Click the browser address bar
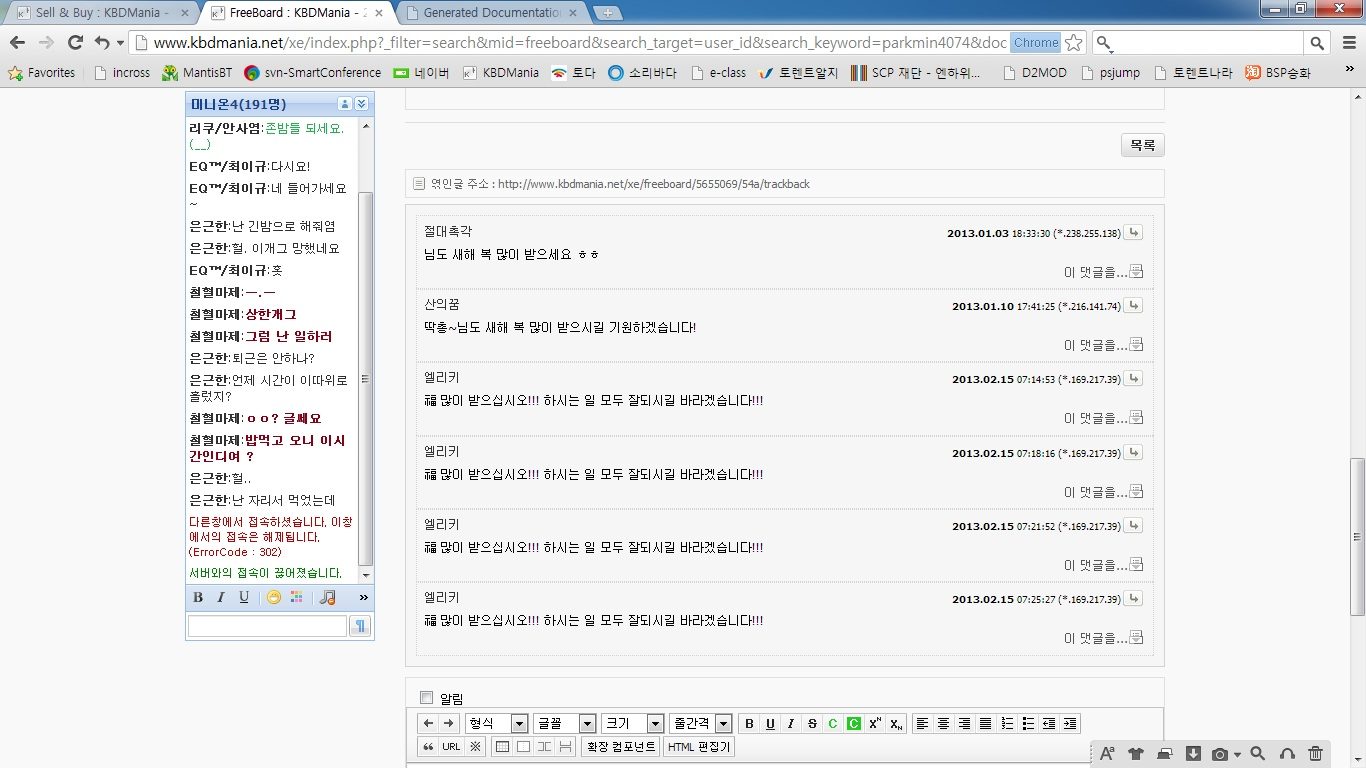Viewport: 1366px width, 768px height. [x=581, y=43]
